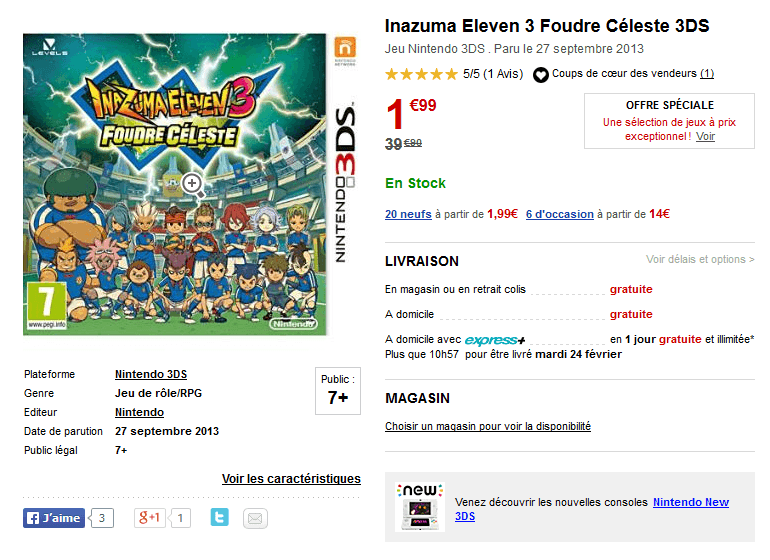Screen dimensions: 770x560
Task: Click the heart Coups de cœur icon
Action: [x=541, y=74]
